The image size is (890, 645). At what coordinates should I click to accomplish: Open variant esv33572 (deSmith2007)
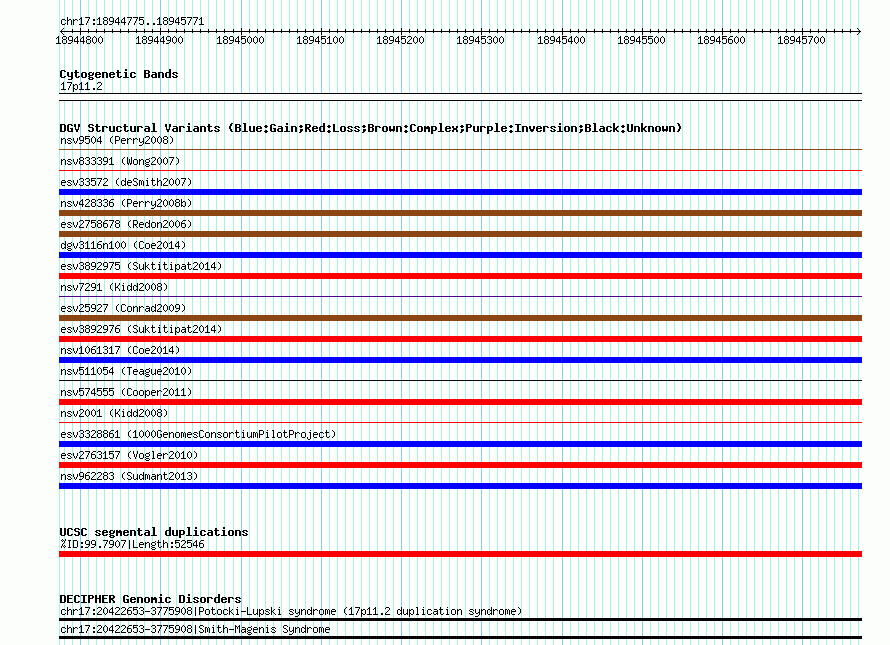[126, 182]
